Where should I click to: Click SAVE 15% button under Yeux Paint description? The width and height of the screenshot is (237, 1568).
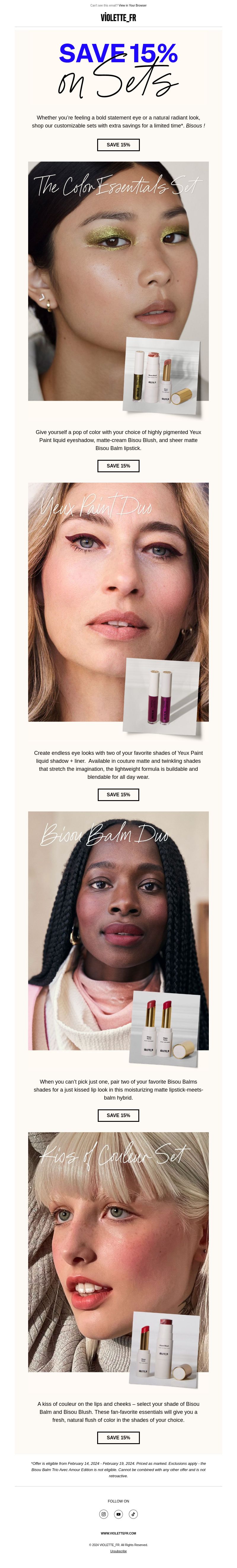click(118, 794)
